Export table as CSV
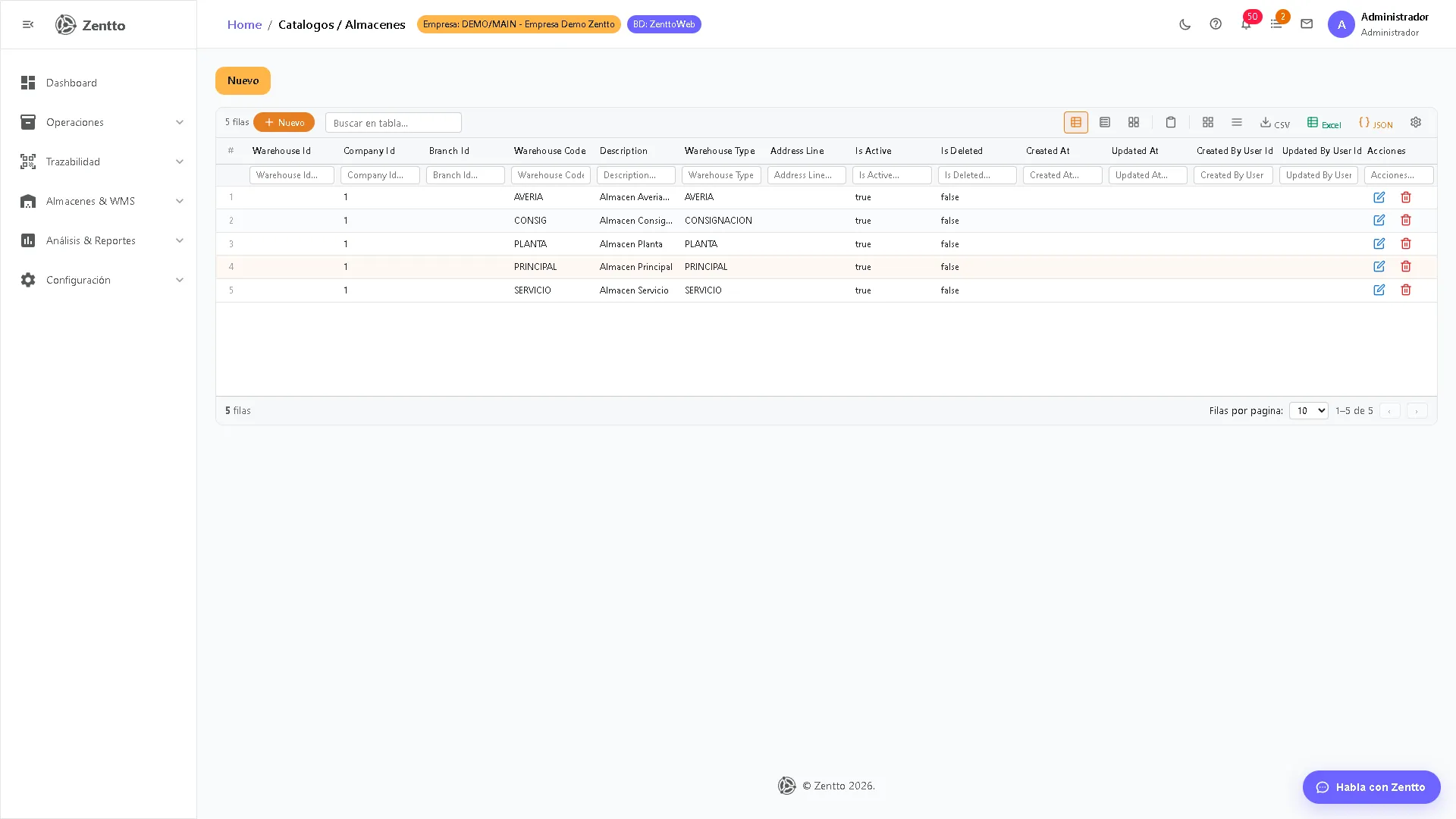 [1275, 123]
